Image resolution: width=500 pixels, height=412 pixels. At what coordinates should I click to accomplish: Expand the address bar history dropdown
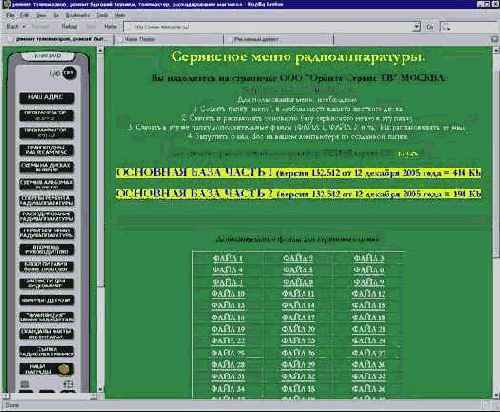coord(417,27)
